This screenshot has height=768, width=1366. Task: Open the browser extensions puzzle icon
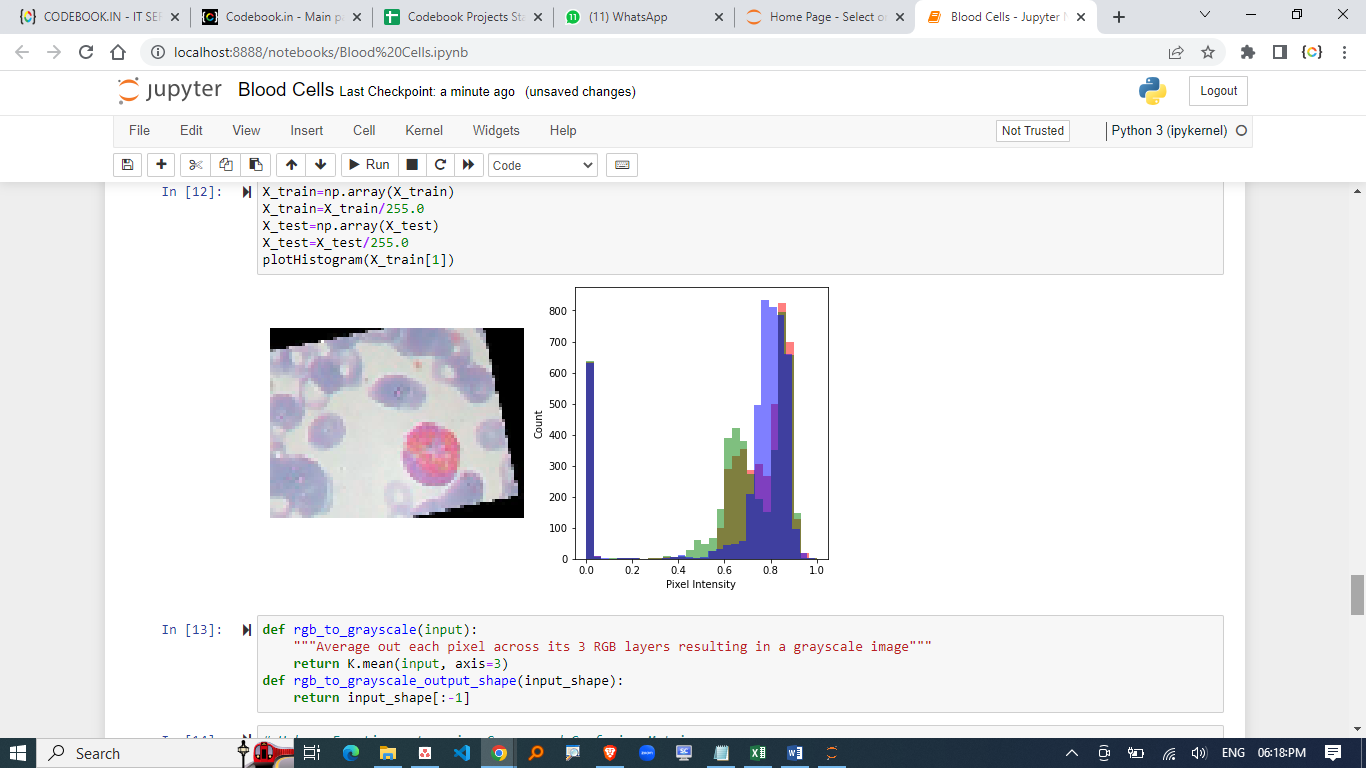[x=1247, y=52]
